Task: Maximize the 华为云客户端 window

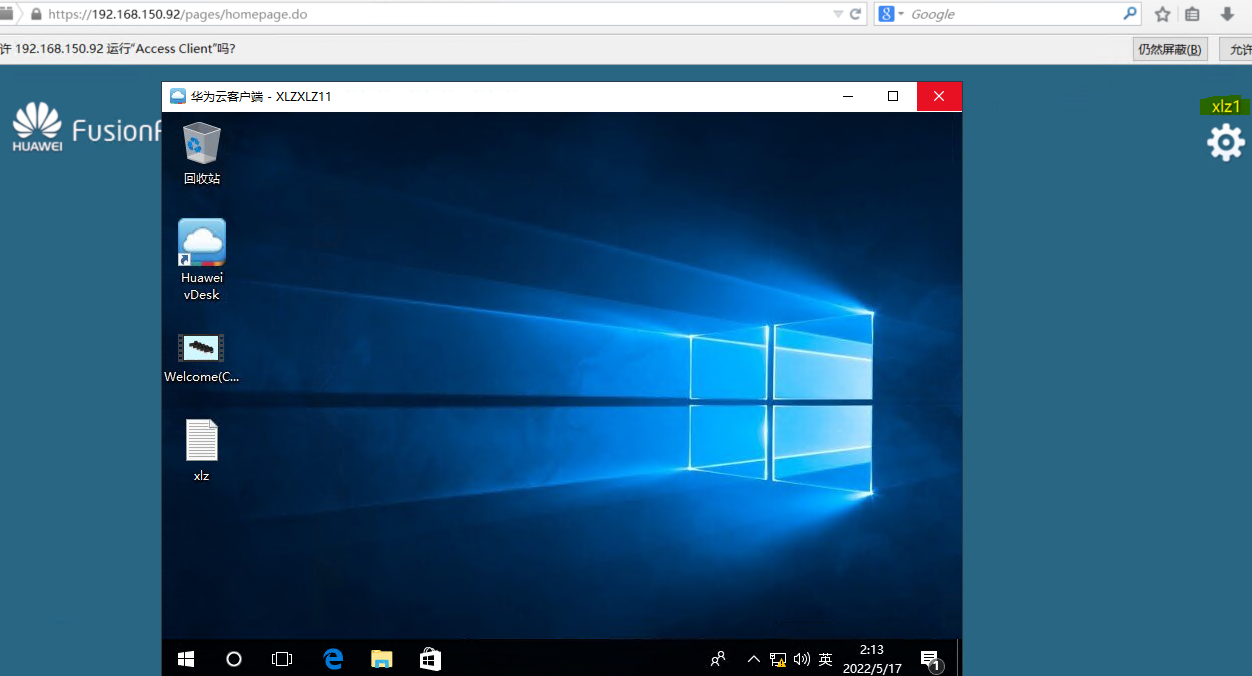Action: click(893, 96)
